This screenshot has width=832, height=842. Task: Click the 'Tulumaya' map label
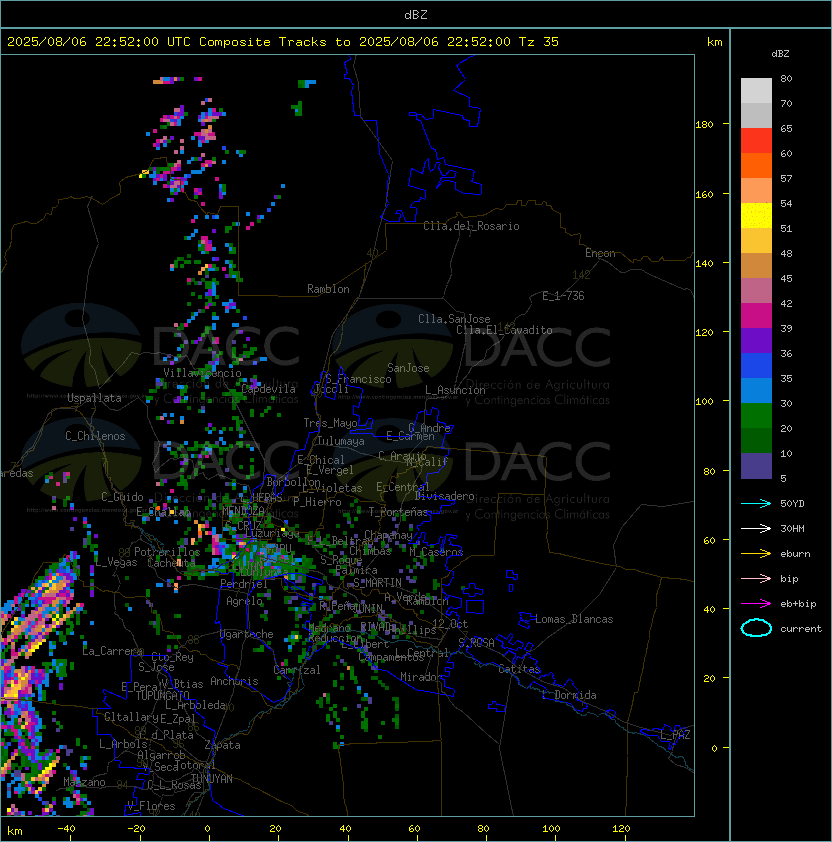click(x=341, y=441)
